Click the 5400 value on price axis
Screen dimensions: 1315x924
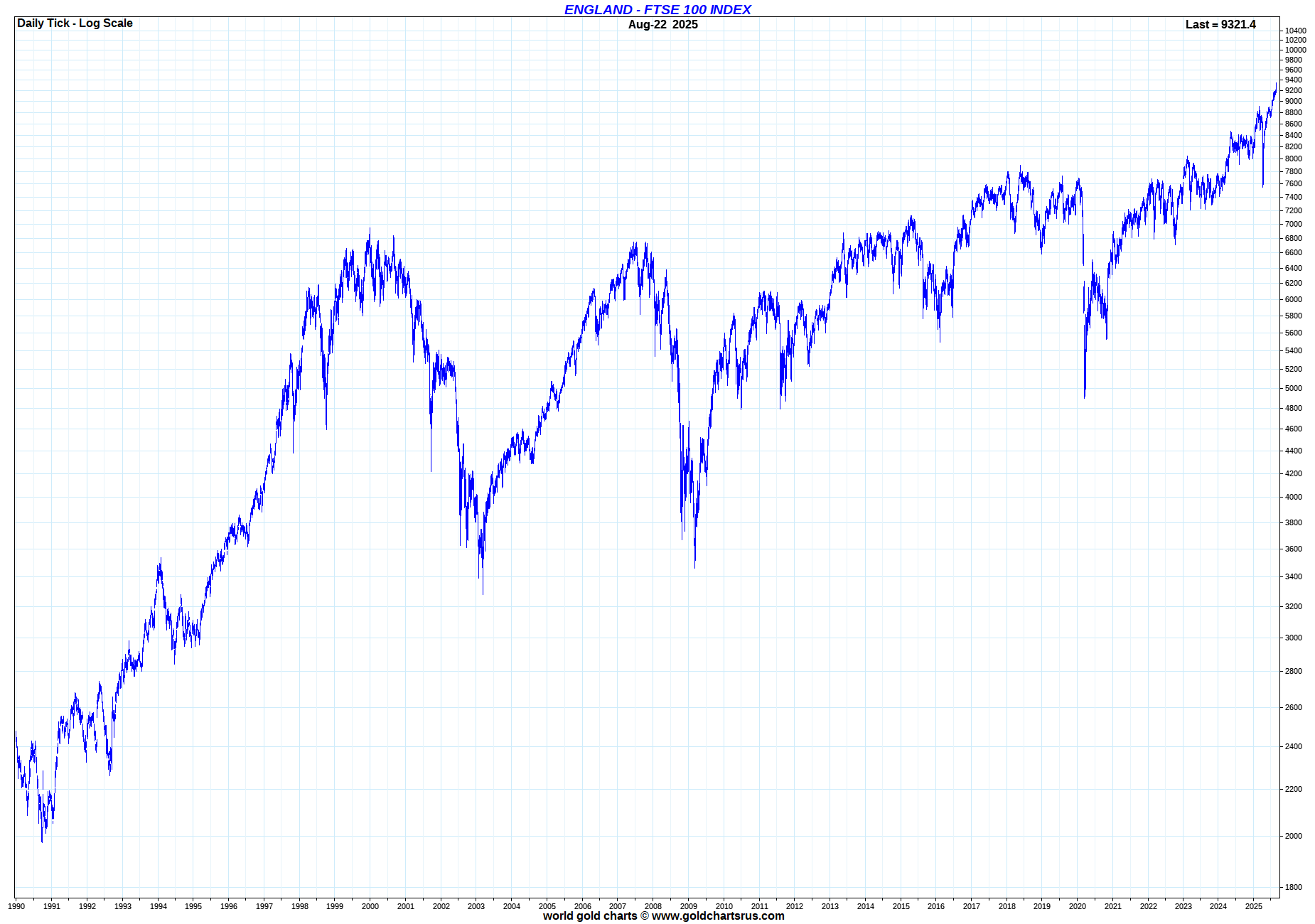click(1294, 351)
